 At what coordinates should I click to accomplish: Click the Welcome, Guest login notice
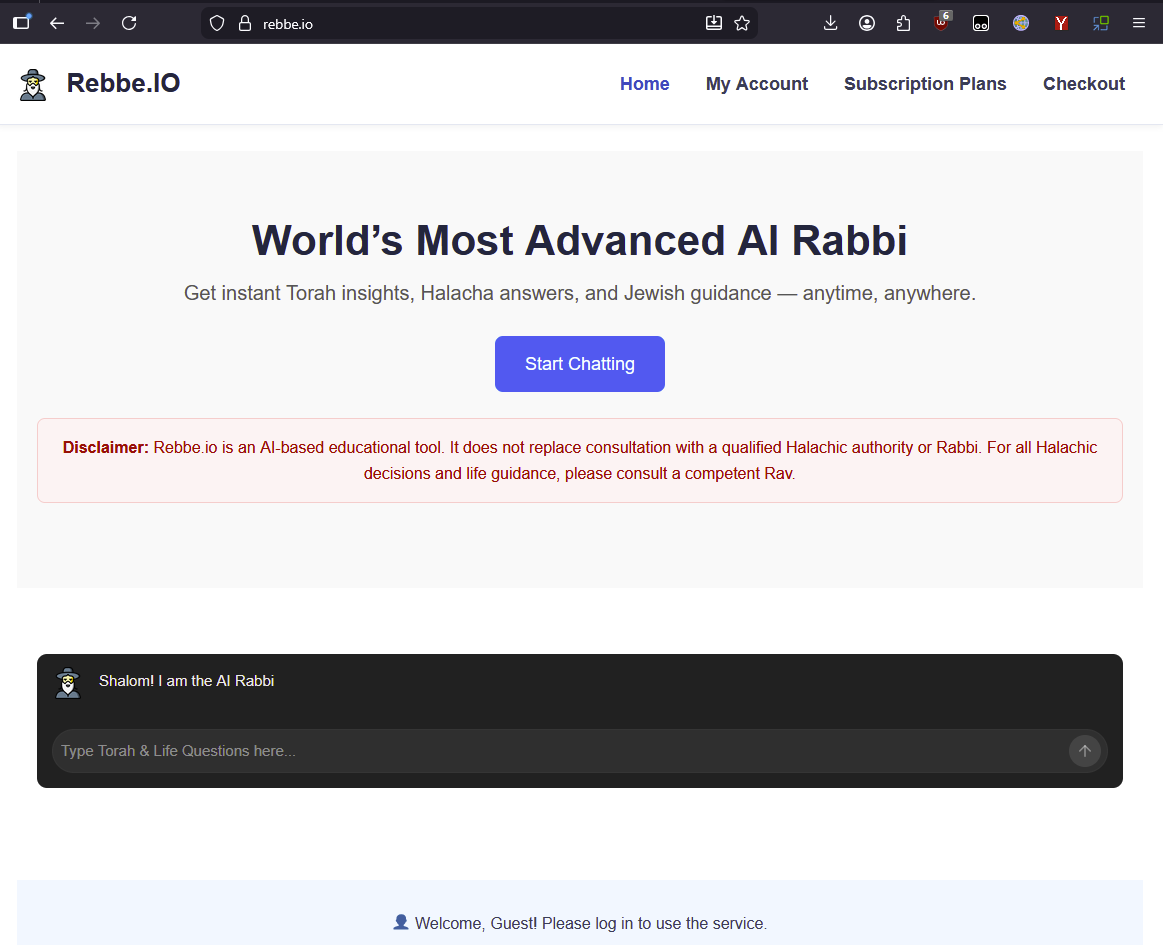coord(590,923)
